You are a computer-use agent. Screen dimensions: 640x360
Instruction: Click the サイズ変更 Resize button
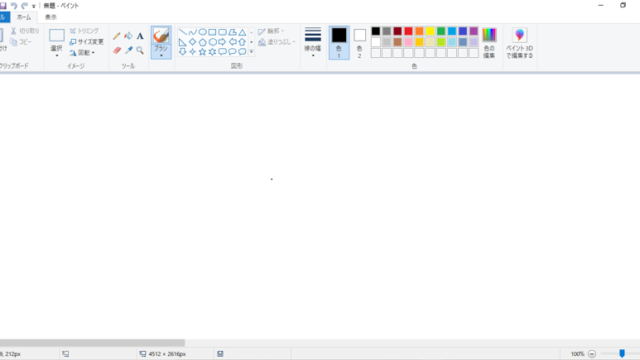(86, 42)
